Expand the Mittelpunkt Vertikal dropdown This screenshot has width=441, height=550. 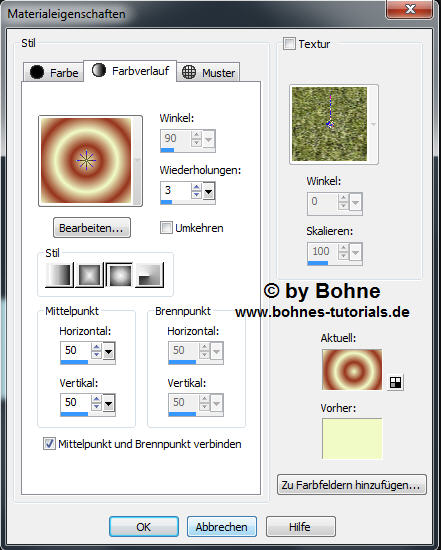point(108,403)
